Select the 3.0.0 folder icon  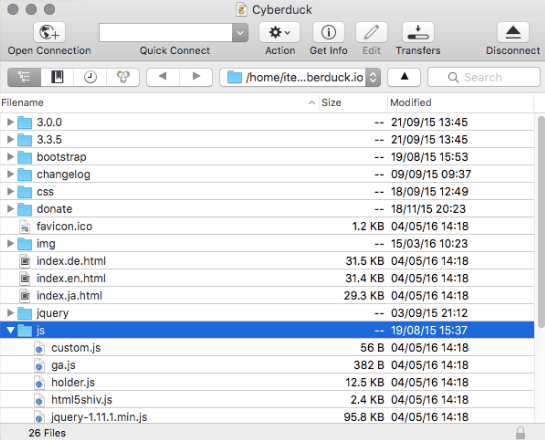(25, 122)
